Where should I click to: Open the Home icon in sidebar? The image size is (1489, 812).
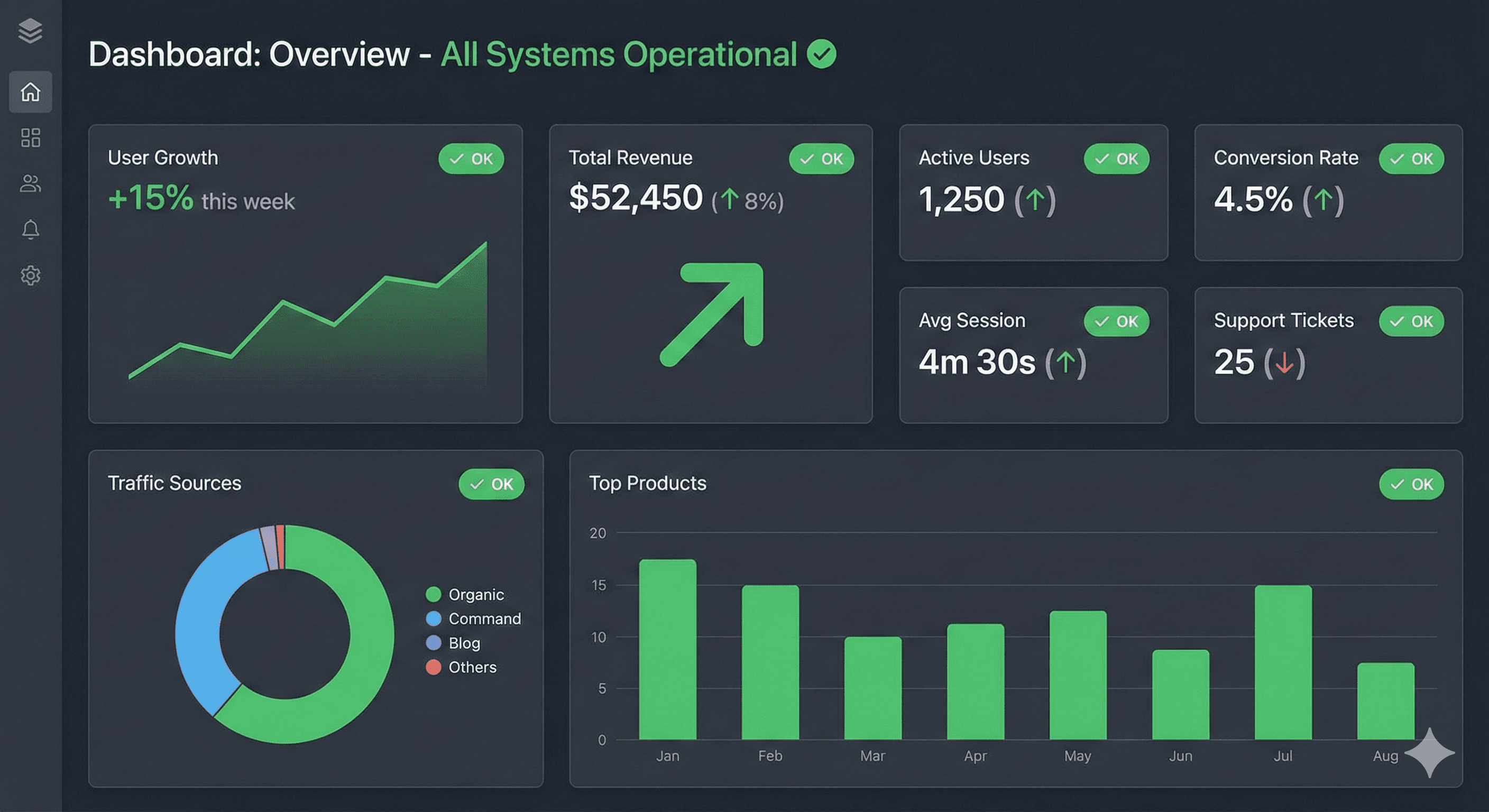click(30, 92)
